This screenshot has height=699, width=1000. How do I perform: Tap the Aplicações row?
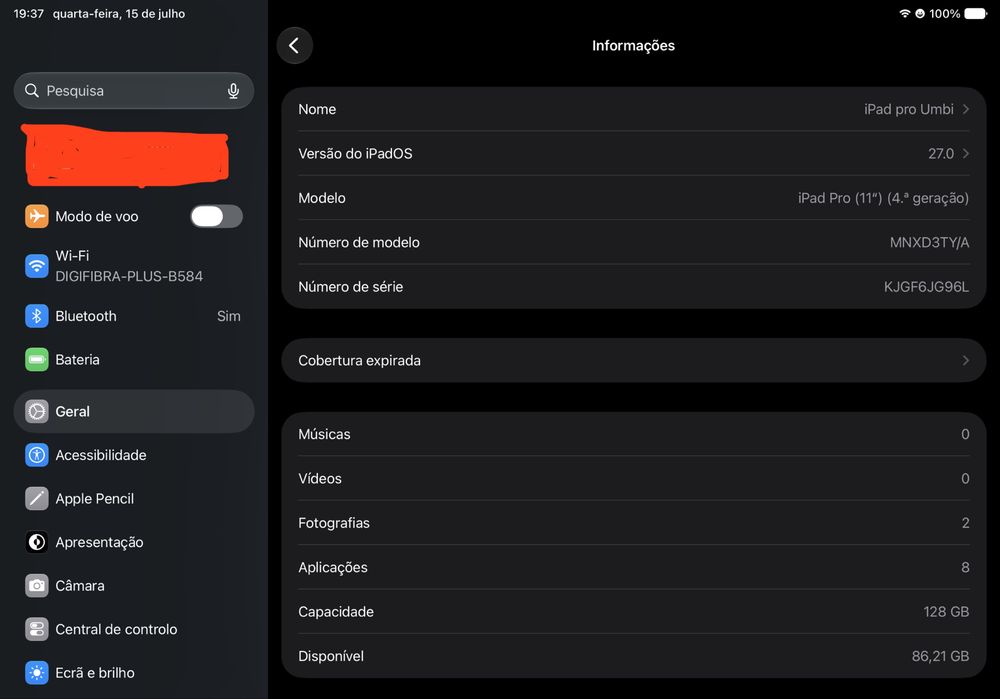coord(634,567)
